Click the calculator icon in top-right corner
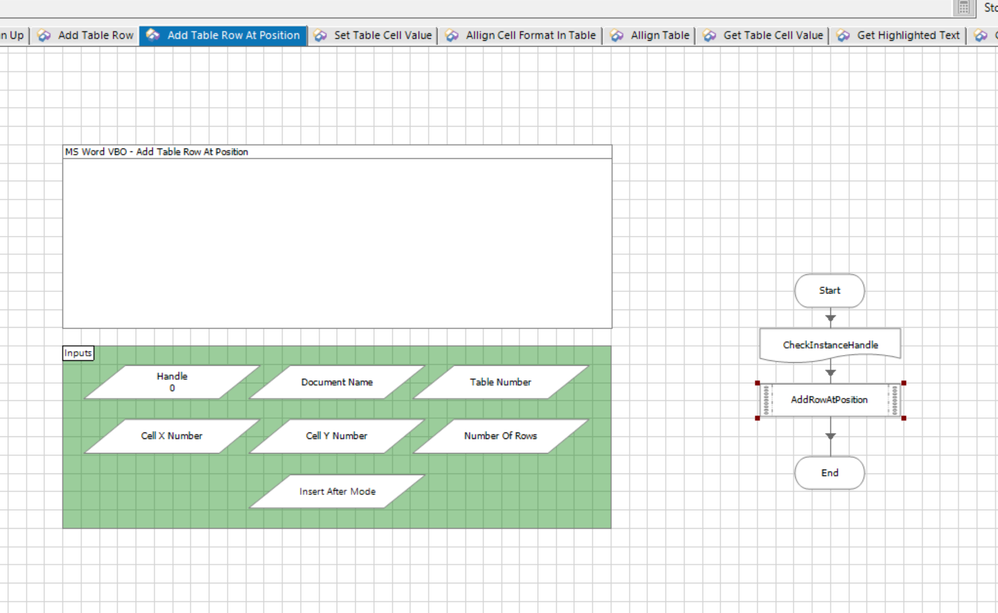The height and width of the screenshot is (613, 998). (963, 8)
